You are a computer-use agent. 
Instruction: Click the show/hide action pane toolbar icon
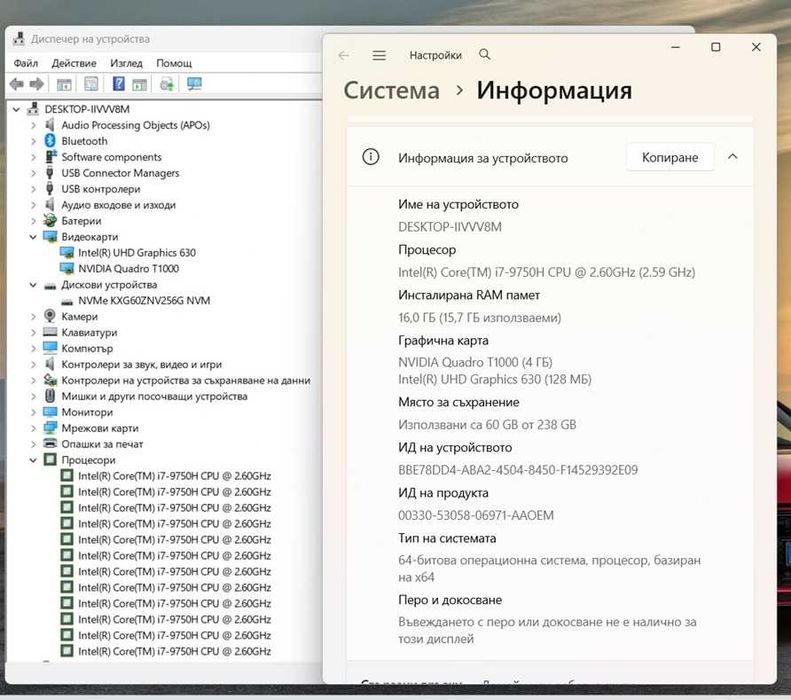[139, 84]
